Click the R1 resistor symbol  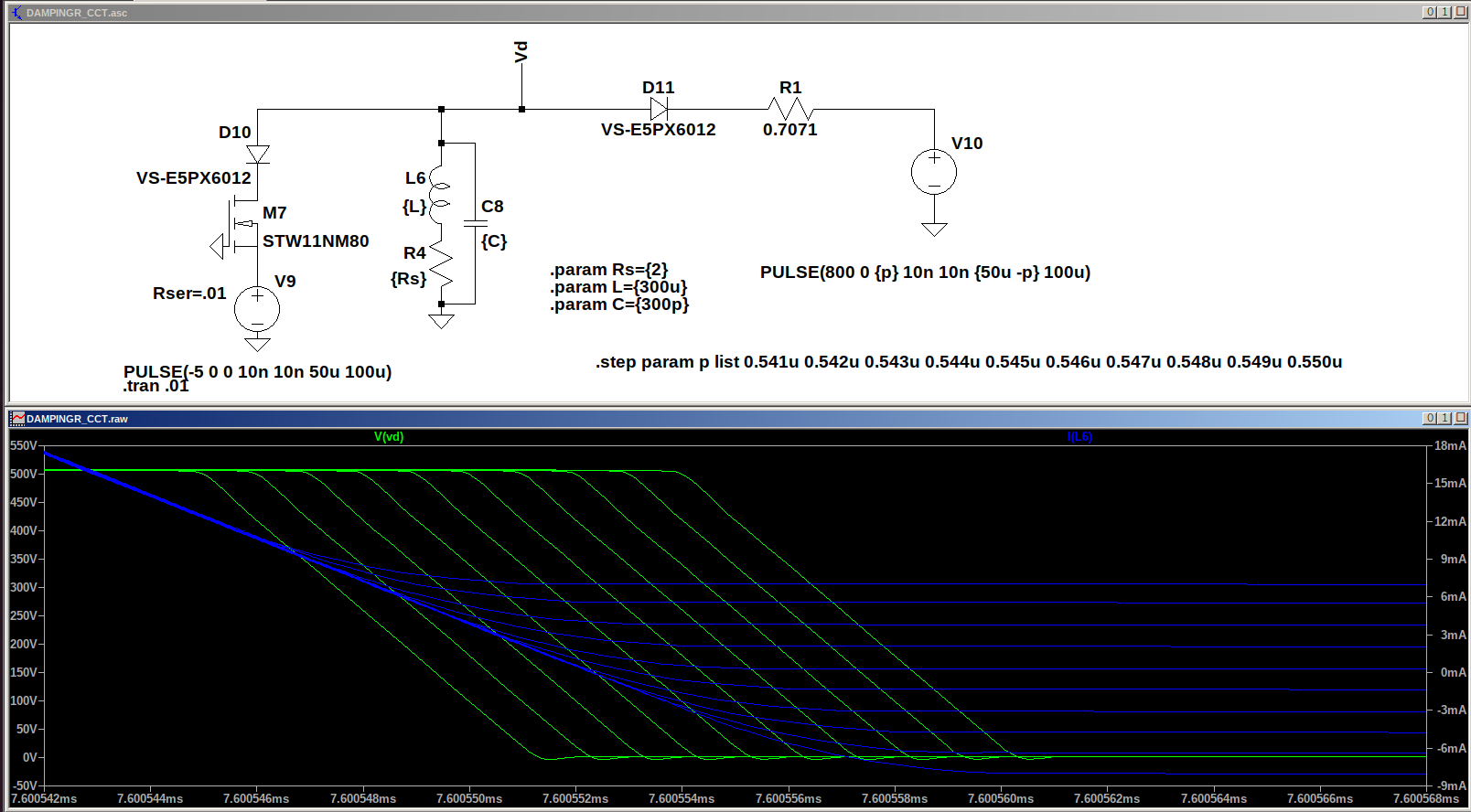(791, 109)
